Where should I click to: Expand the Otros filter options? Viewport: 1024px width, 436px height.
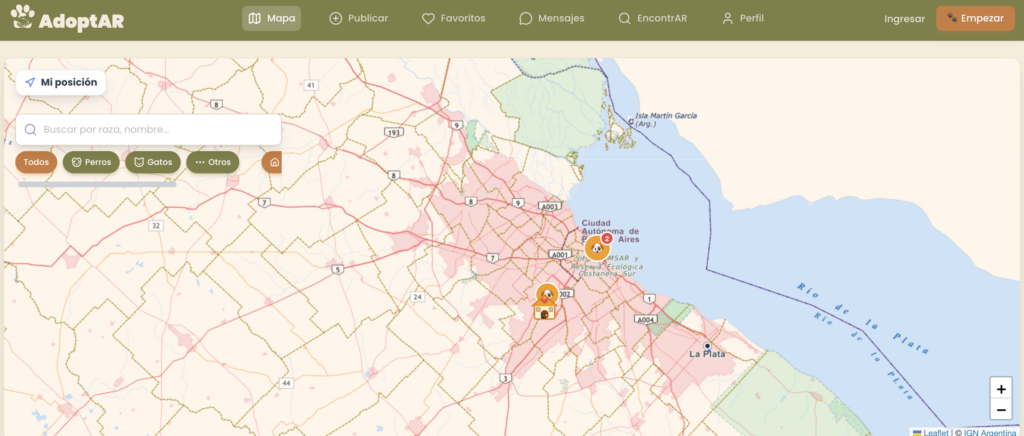tap(212, 162)
